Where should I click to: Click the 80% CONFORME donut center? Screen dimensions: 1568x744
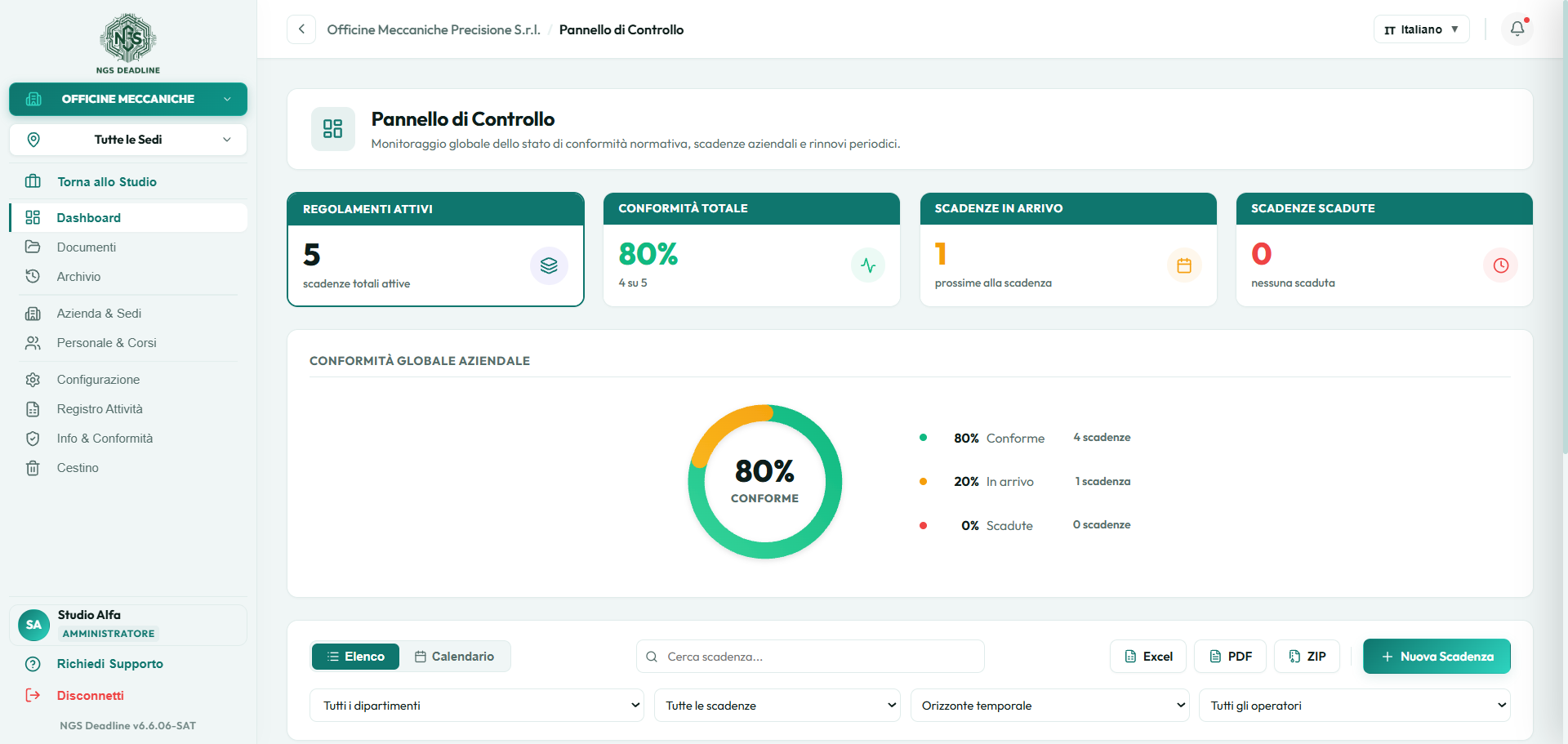(764, 481)
